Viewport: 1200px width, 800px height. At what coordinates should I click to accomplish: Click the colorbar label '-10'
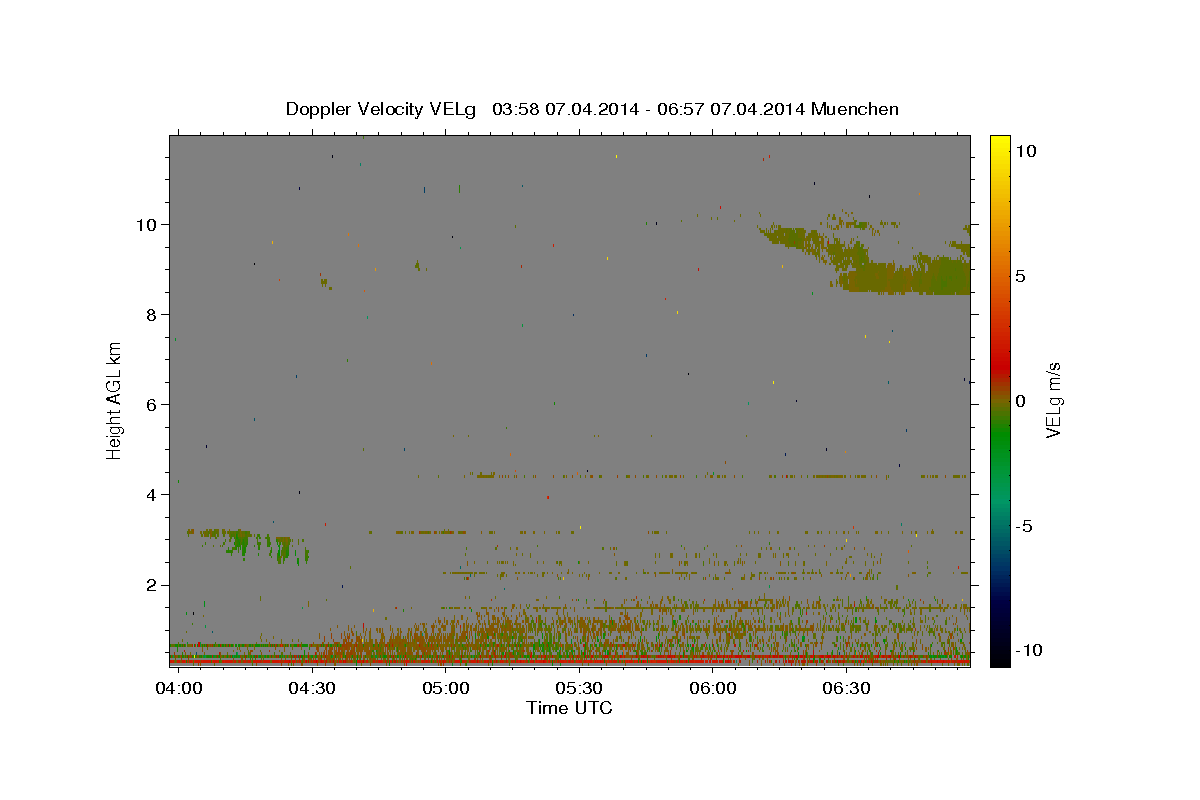coord(1029,651)
